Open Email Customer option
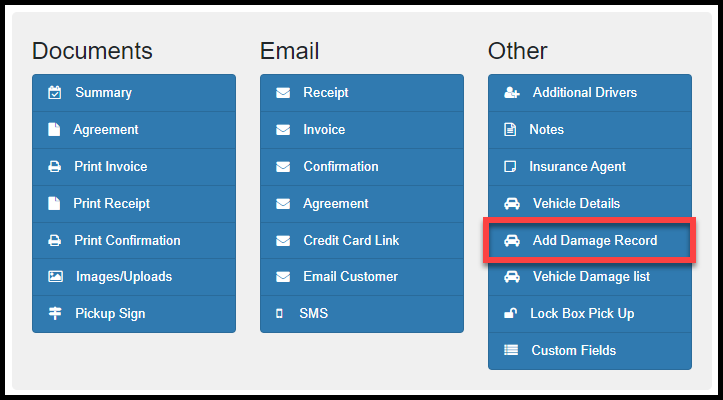 click(362, 277)
